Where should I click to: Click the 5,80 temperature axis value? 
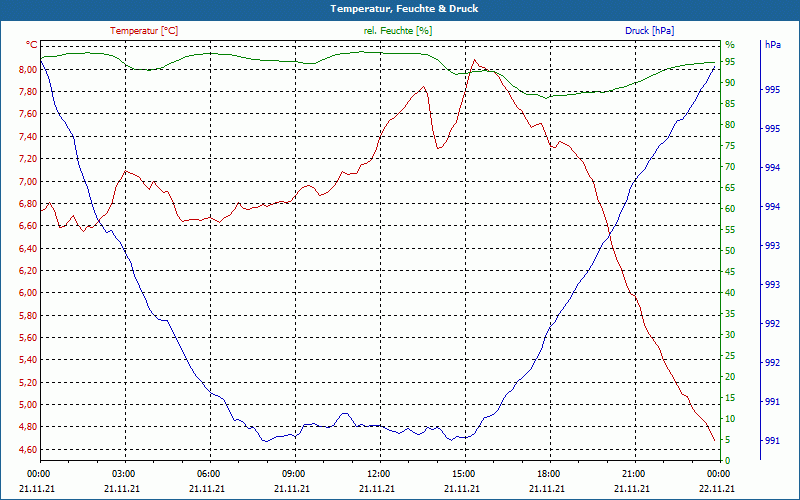pos(28,315)
